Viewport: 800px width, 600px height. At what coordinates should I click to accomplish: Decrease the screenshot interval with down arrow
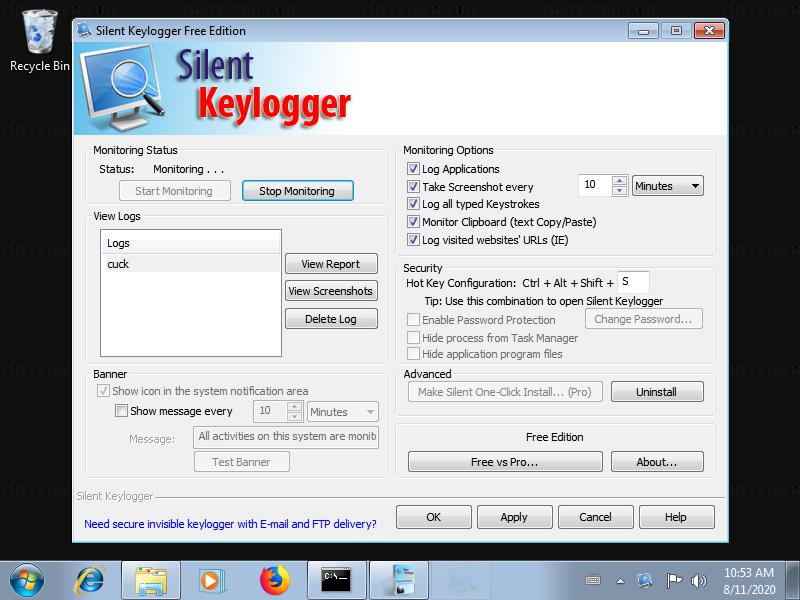click(x=619, y=190)
